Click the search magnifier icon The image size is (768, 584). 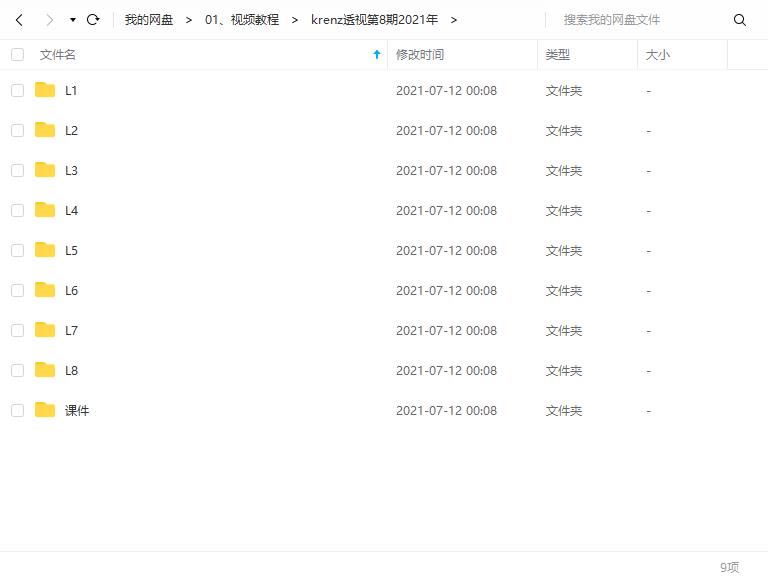[x=740, y=20]
